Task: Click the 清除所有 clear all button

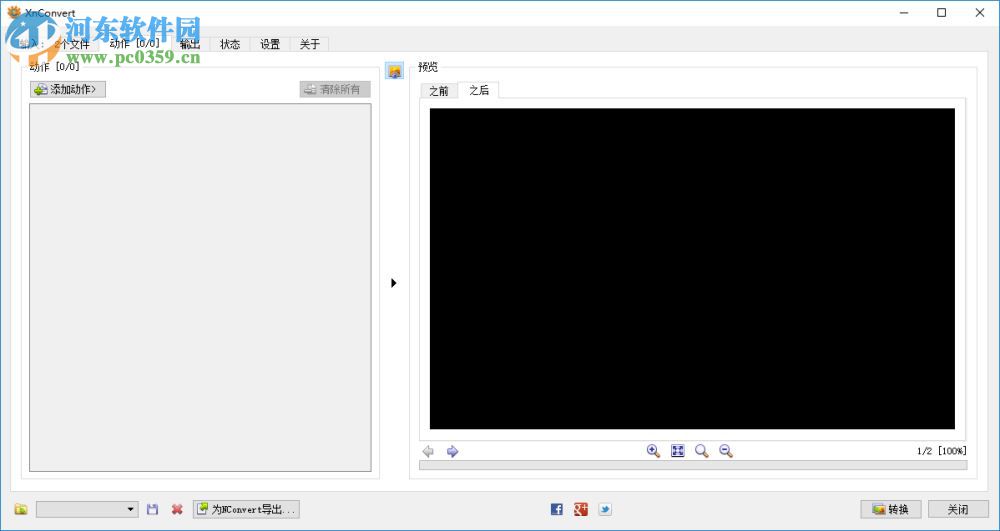Action: (335, 89)
